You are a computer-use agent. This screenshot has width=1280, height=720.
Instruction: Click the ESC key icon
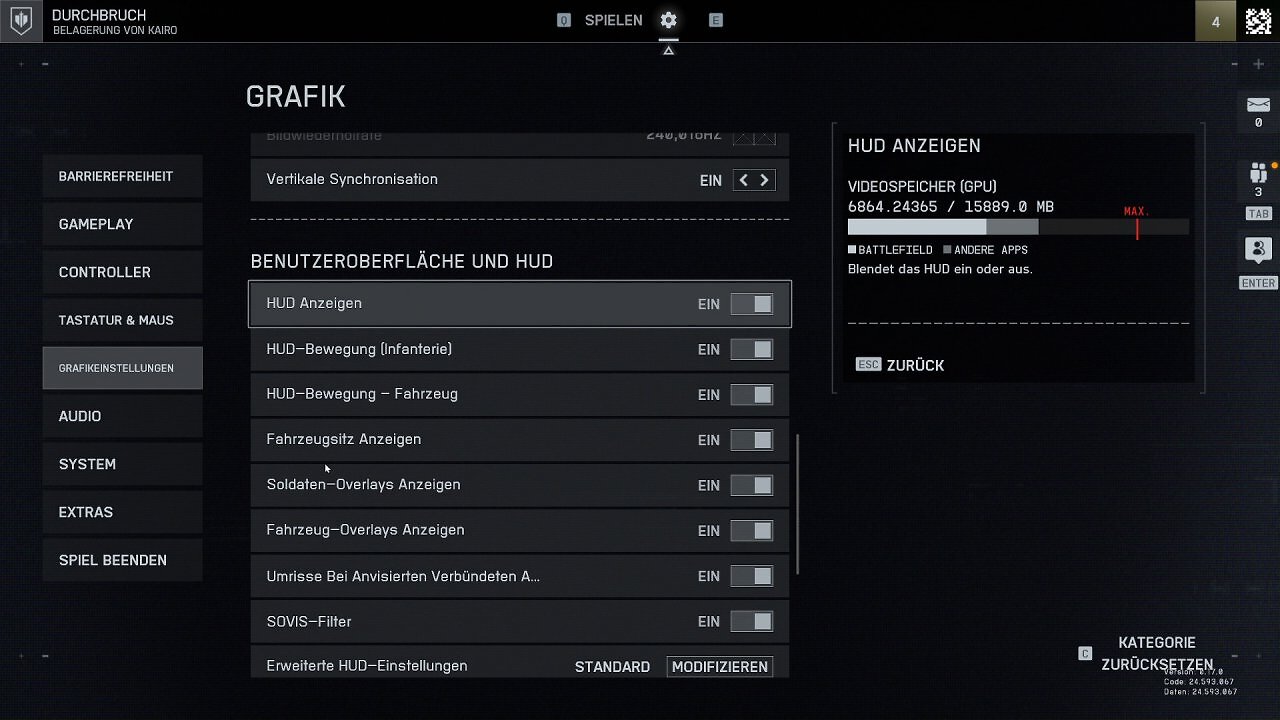(x=869, y=365)
